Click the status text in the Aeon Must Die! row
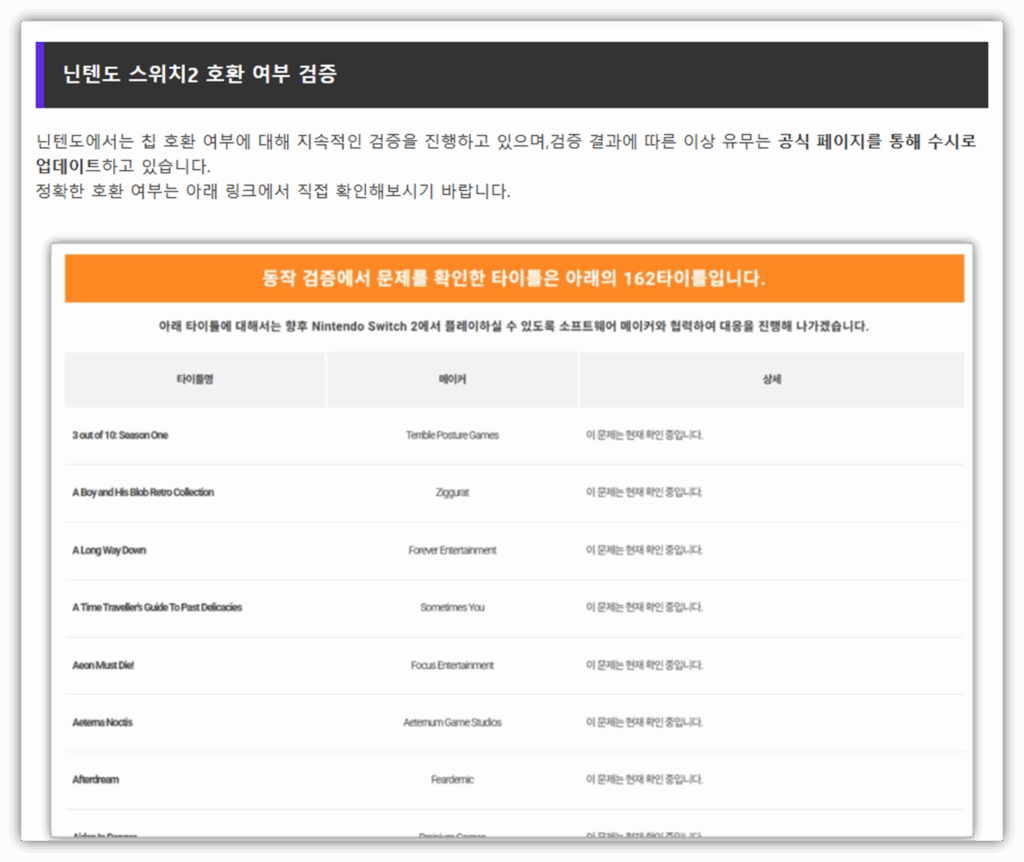Screen dimensions: 1024x862 (x=644, y=665)
